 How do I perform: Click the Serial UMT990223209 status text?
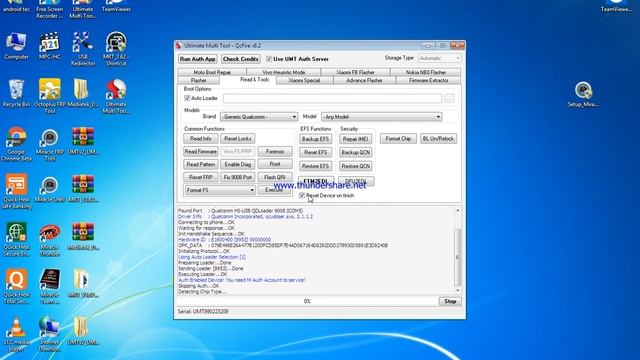point(203,311)
